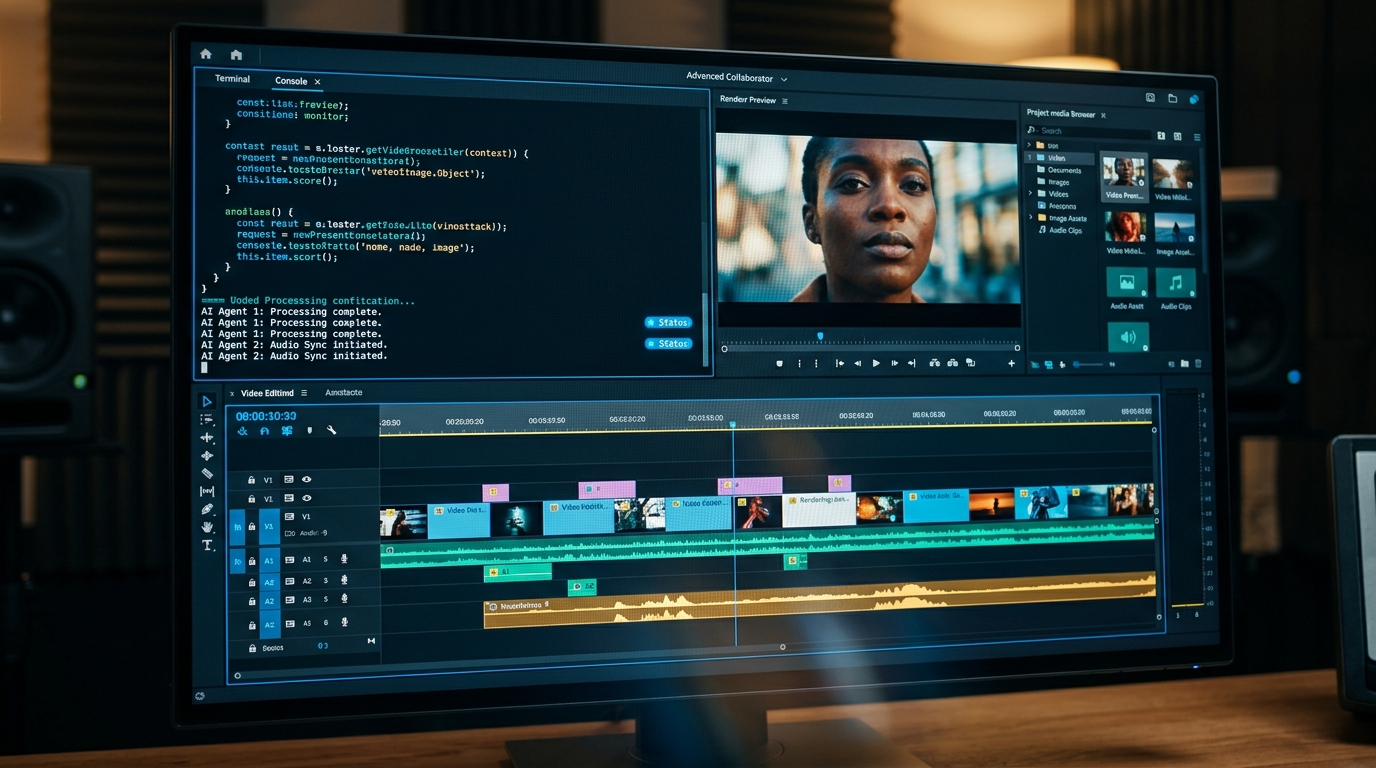Select the Console tab
Image resolution: width=1376 pixels, height=768 pixels.
click(291, 81)
